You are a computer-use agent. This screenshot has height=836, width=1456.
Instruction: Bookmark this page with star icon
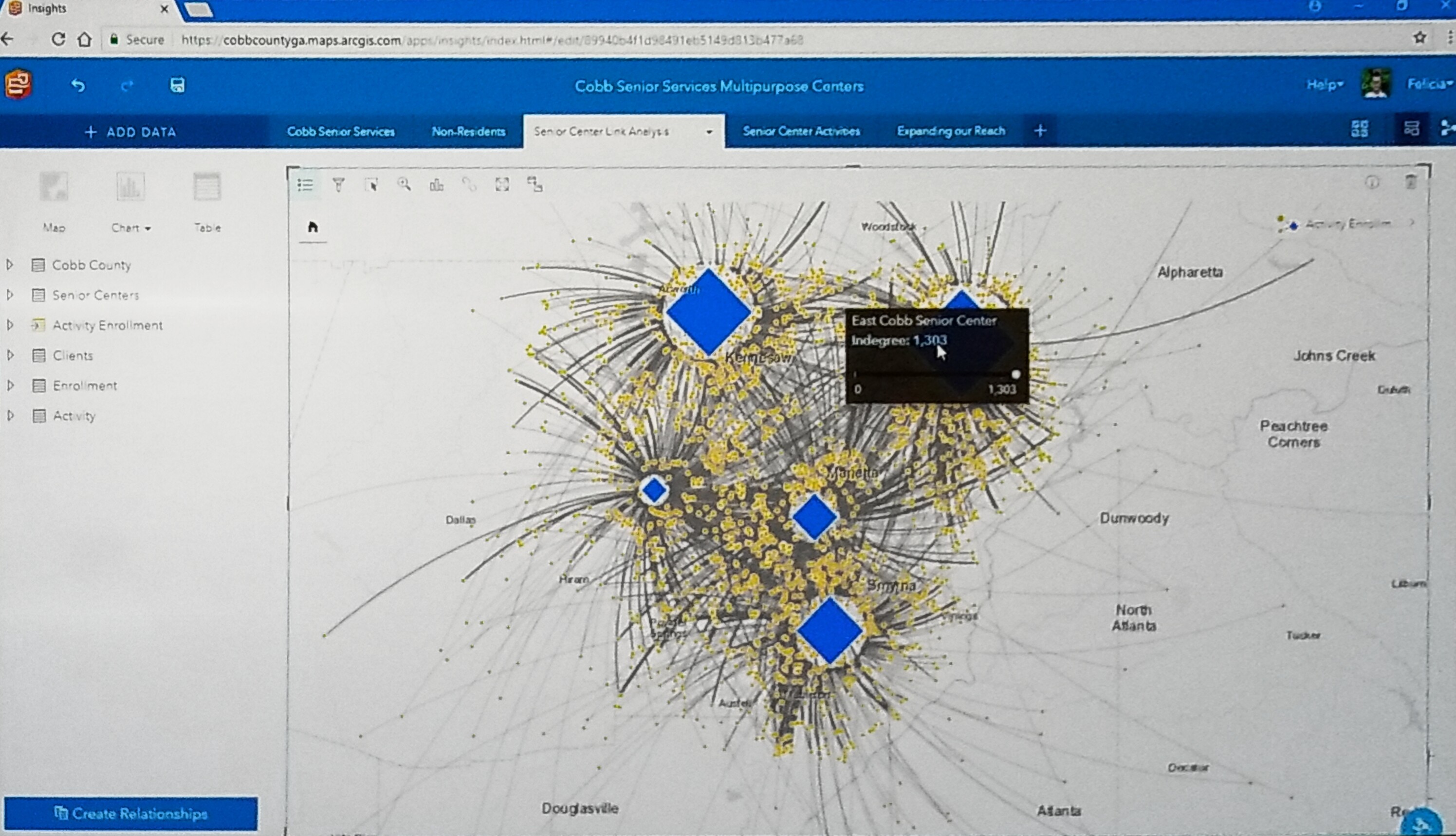(1420, 38)
